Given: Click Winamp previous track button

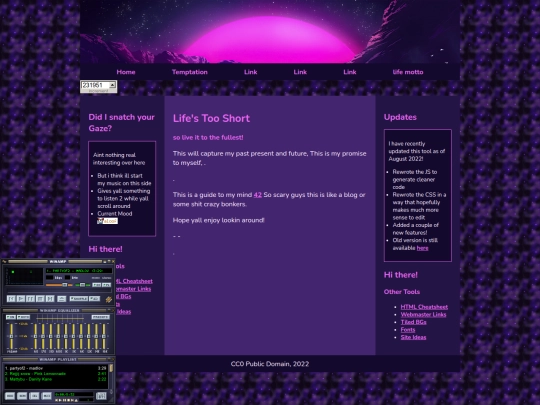Looking at the screenshot, I should [11, 299].
